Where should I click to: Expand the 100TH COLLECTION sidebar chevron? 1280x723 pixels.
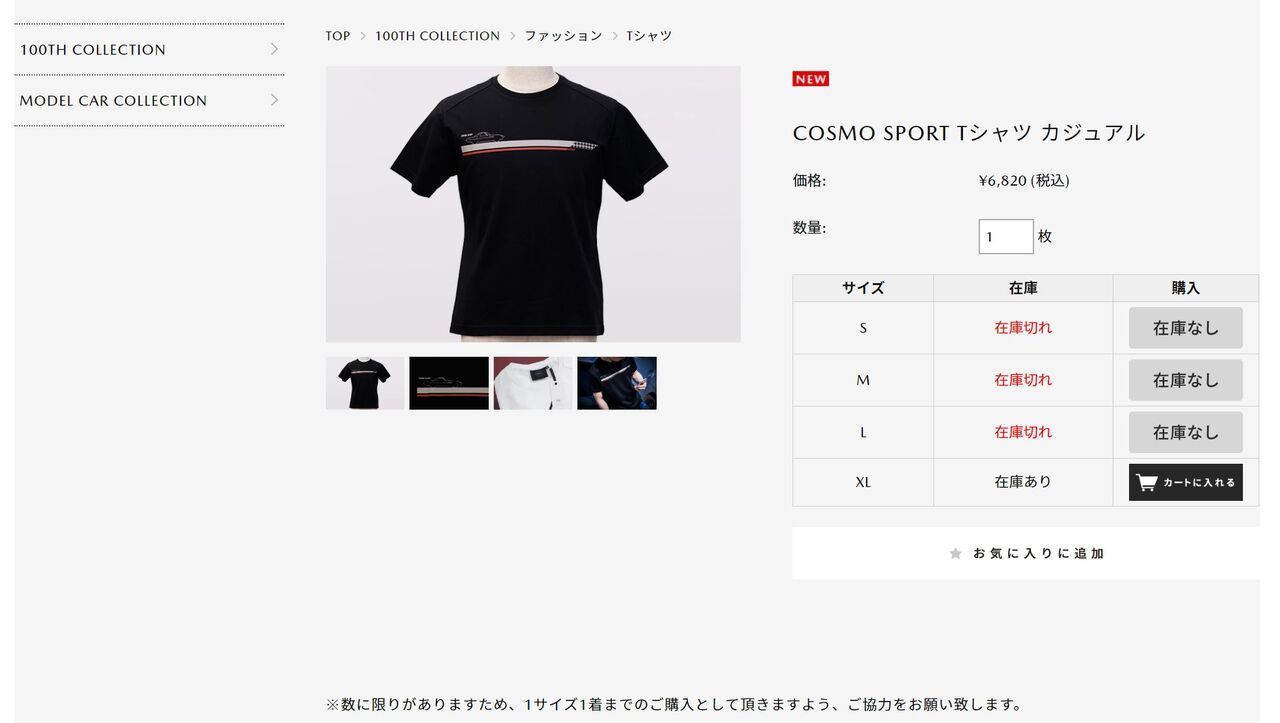coord(274,49)
